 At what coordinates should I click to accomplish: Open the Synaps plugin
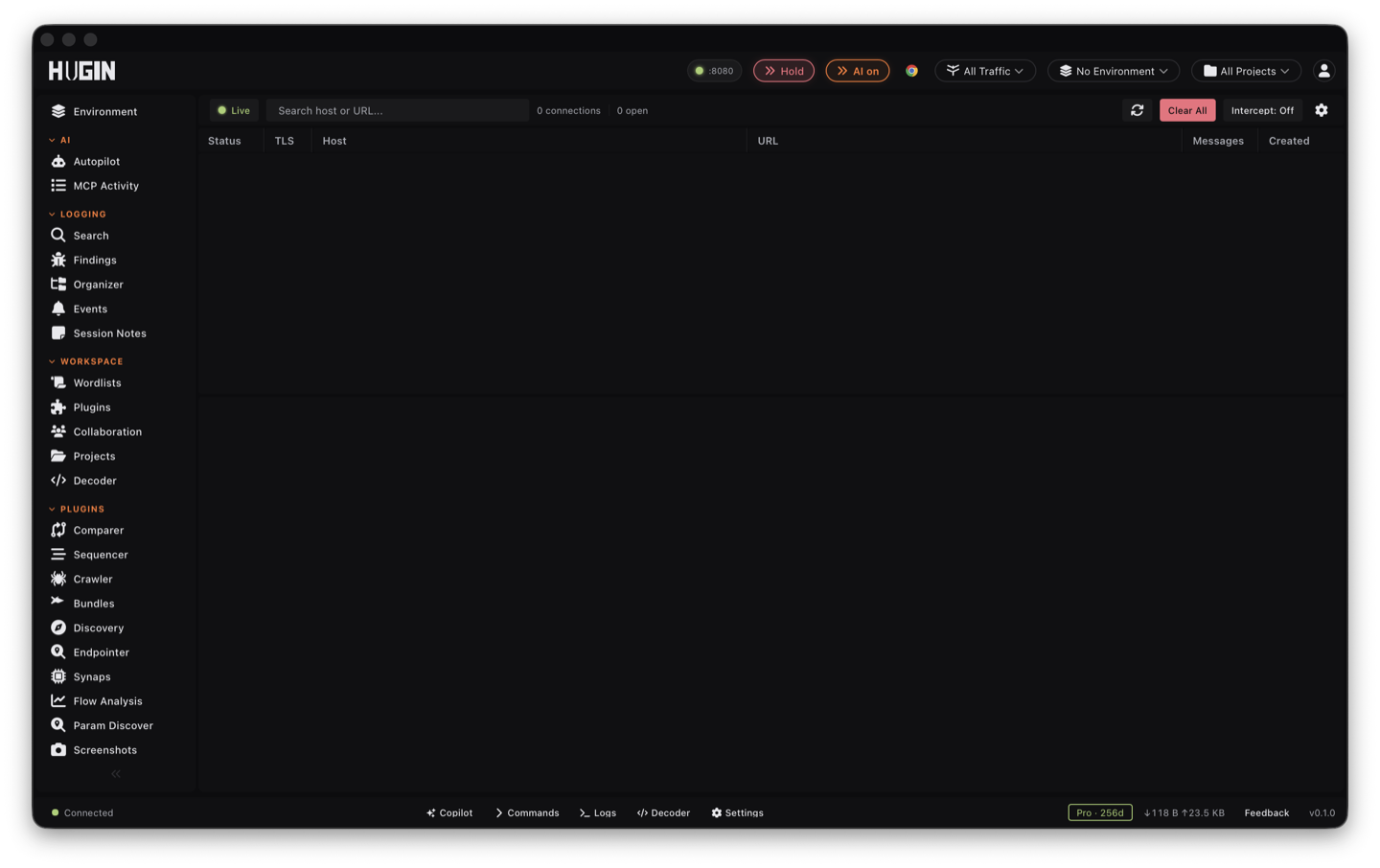(x=80, y=676)
